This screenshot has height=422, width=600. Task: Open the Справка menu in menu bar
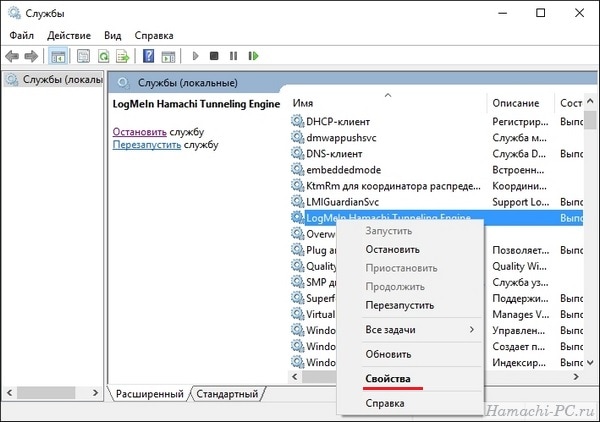154,36
